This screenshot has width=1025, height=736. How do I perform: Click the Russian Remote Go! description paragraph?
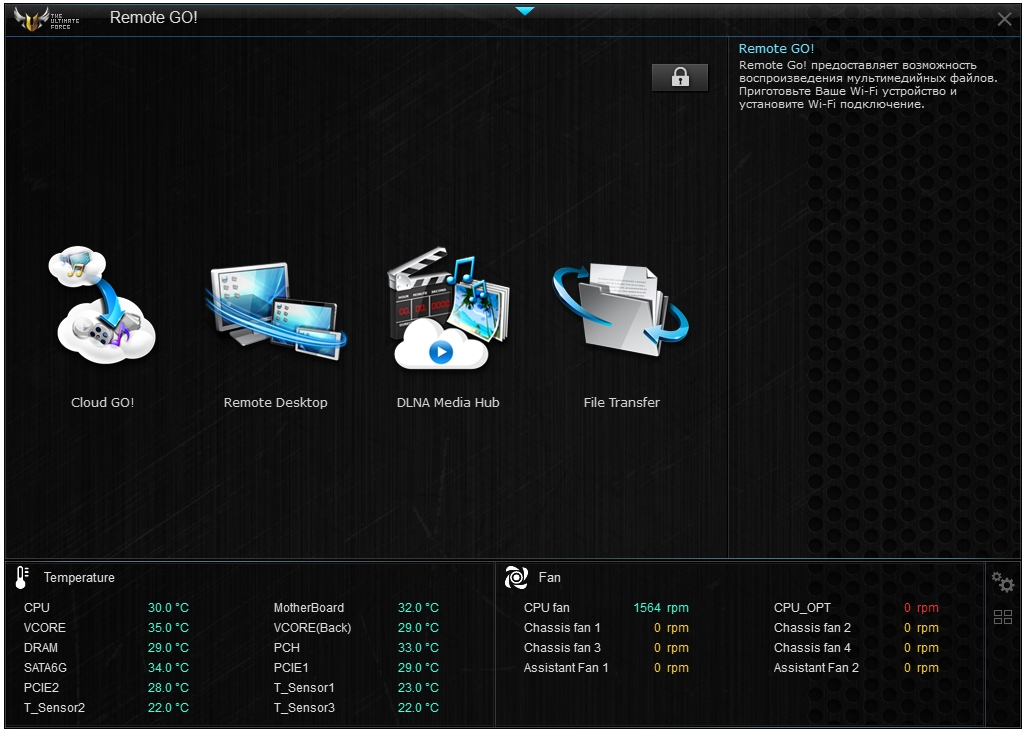[868, 85]
